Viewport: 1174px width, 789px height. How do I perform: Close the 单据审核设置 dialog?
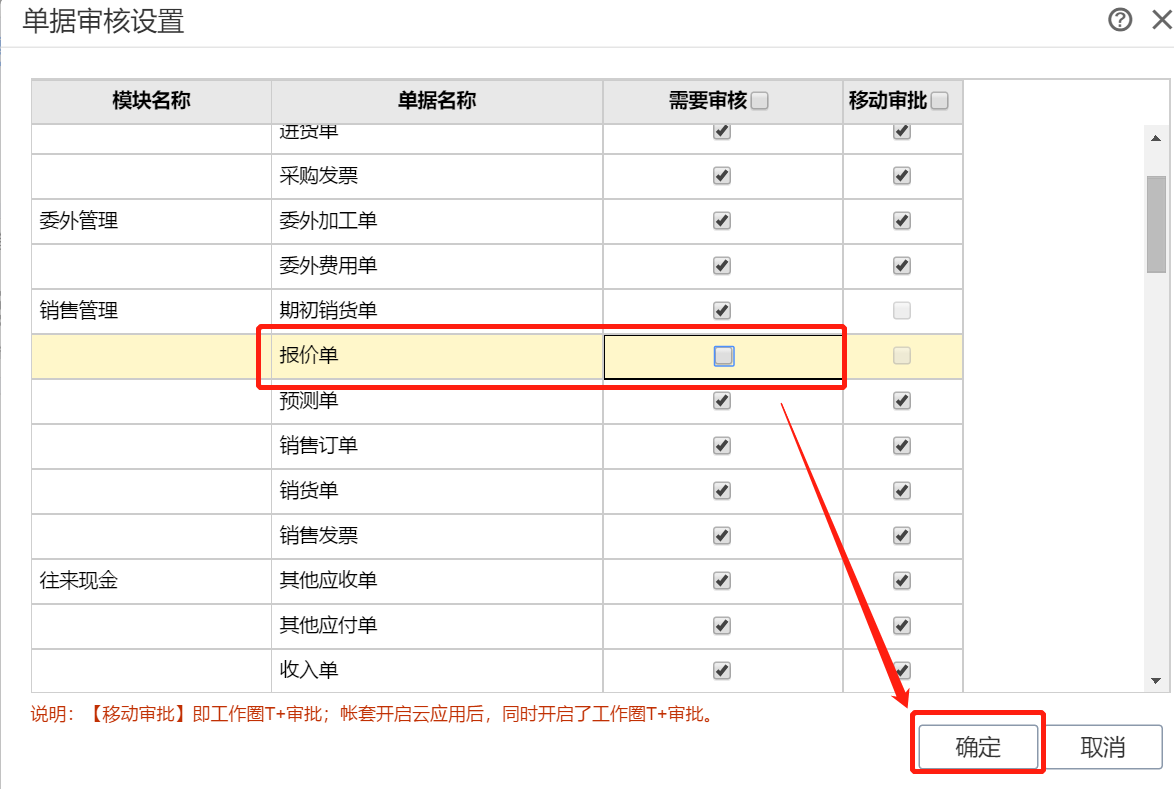click(x=1162, y=20)
